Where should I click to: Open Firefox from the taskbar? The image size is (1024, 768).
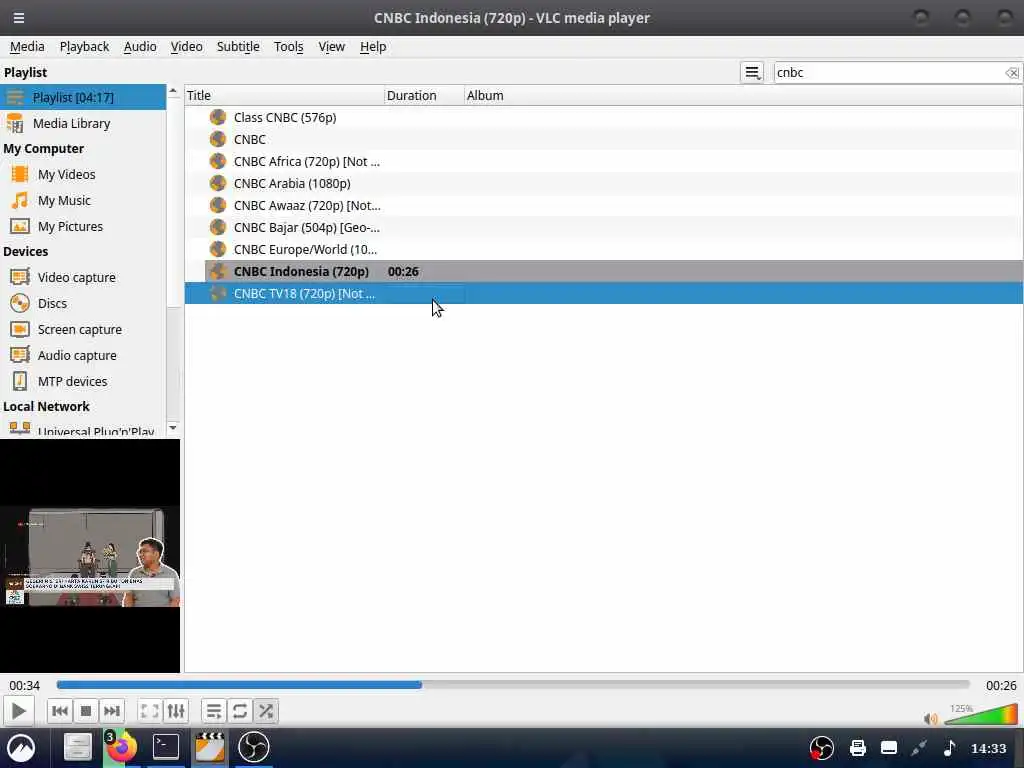click(121, 748)
